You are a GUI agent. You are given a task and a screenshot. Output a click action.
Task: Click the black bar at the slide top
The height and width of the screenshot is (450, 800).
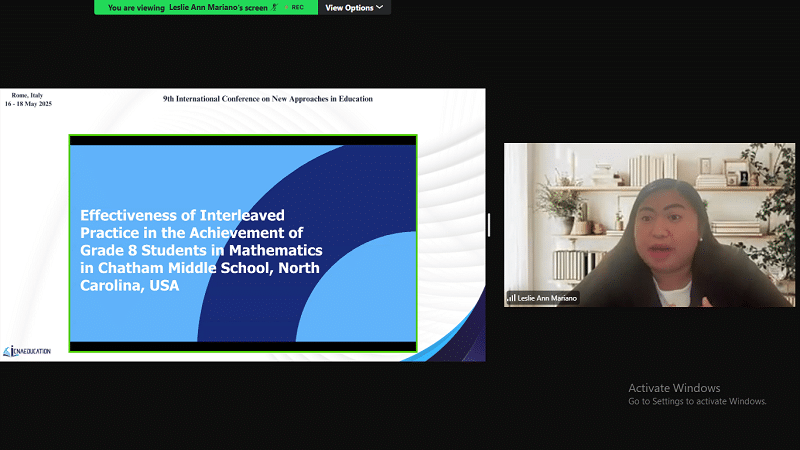(x=242, y=140)
